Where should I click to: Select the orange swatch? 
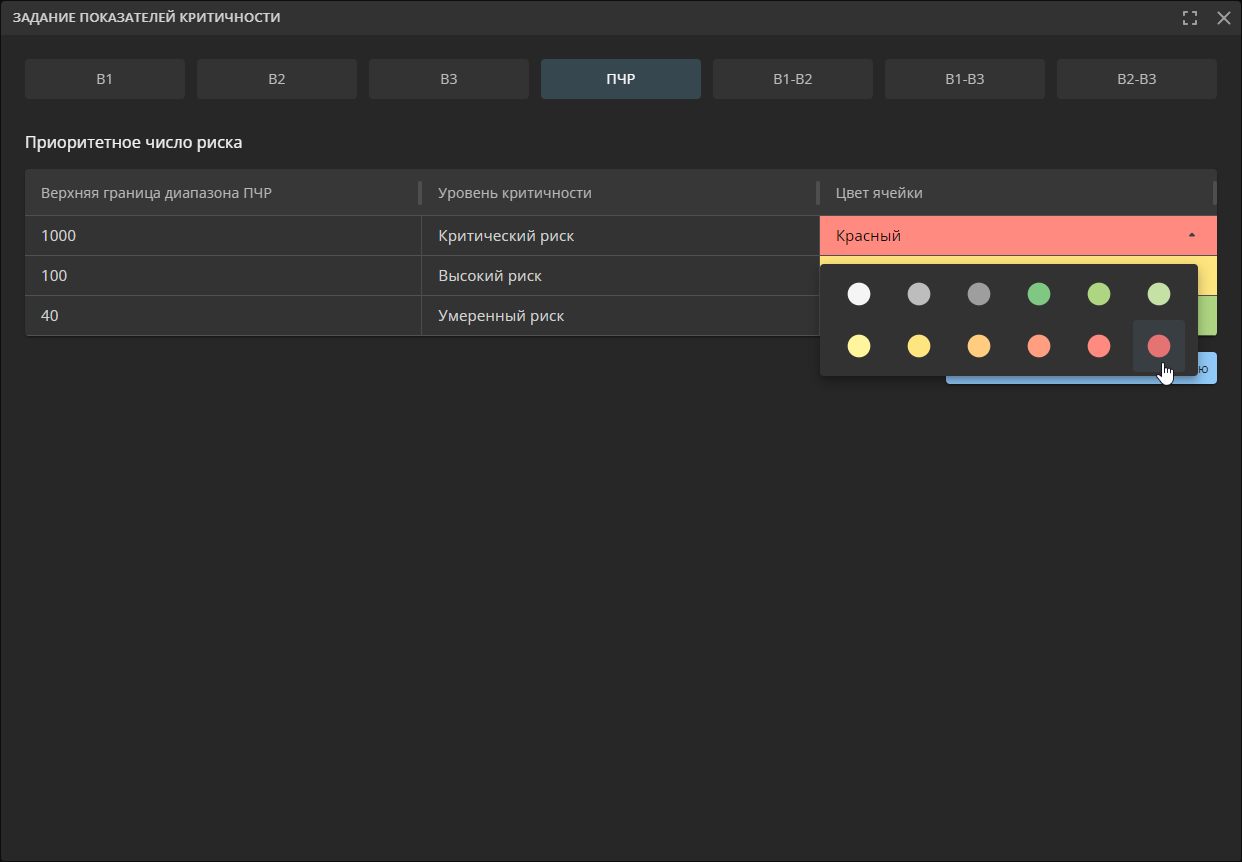pos(979,346)
